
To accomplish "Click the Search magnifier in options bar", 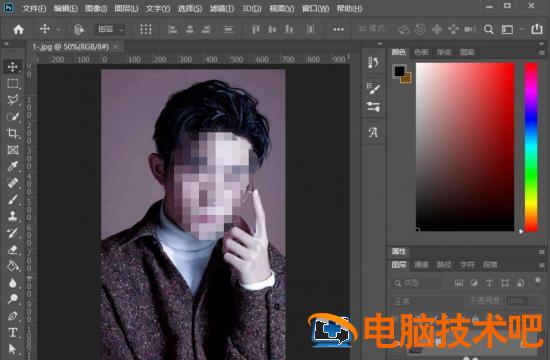I will (x=489, y=29).
